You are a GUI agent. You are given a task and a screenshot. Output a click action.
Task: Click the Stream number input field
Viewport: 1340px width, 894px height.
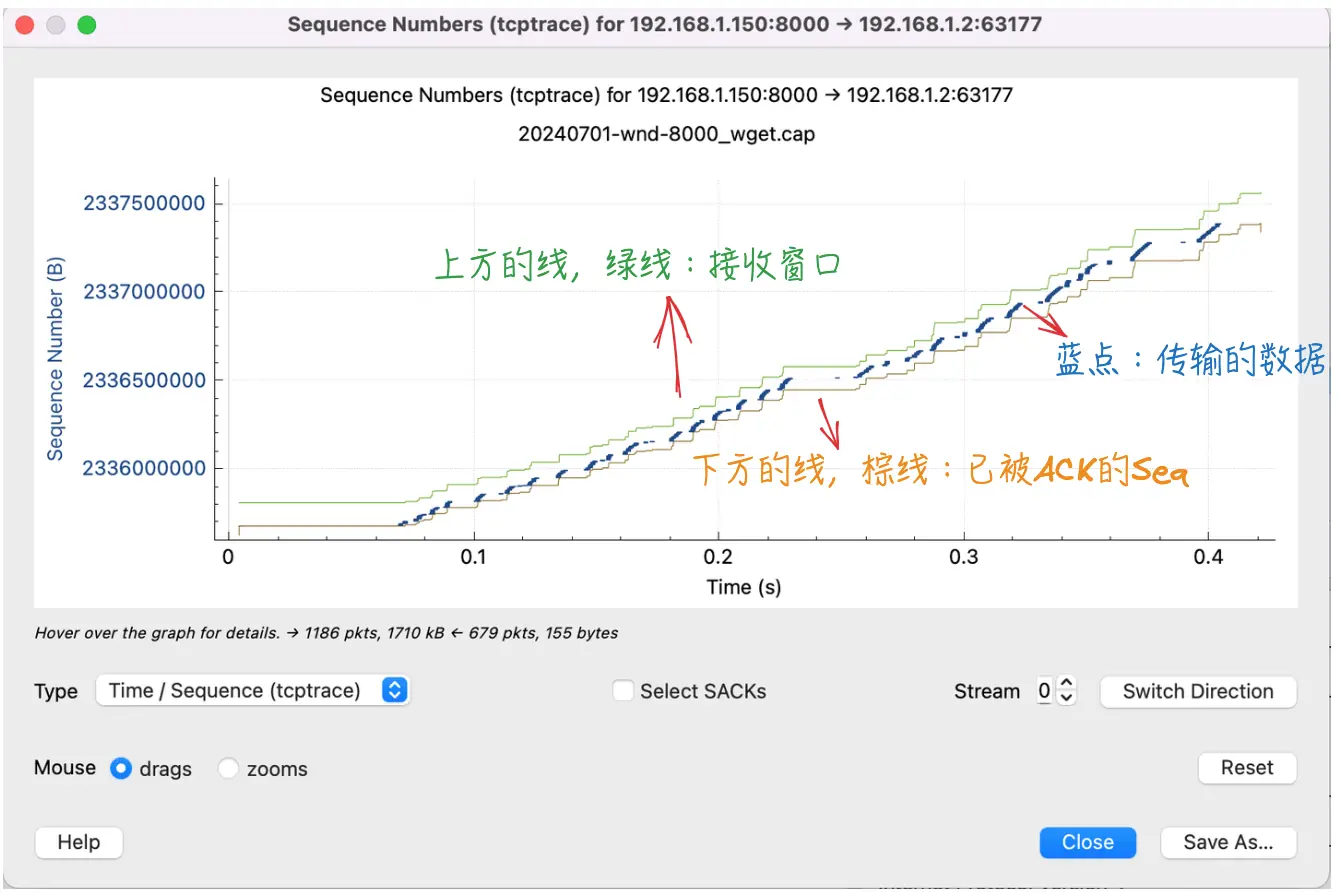pyautogui.click(x=1044, y=690)
